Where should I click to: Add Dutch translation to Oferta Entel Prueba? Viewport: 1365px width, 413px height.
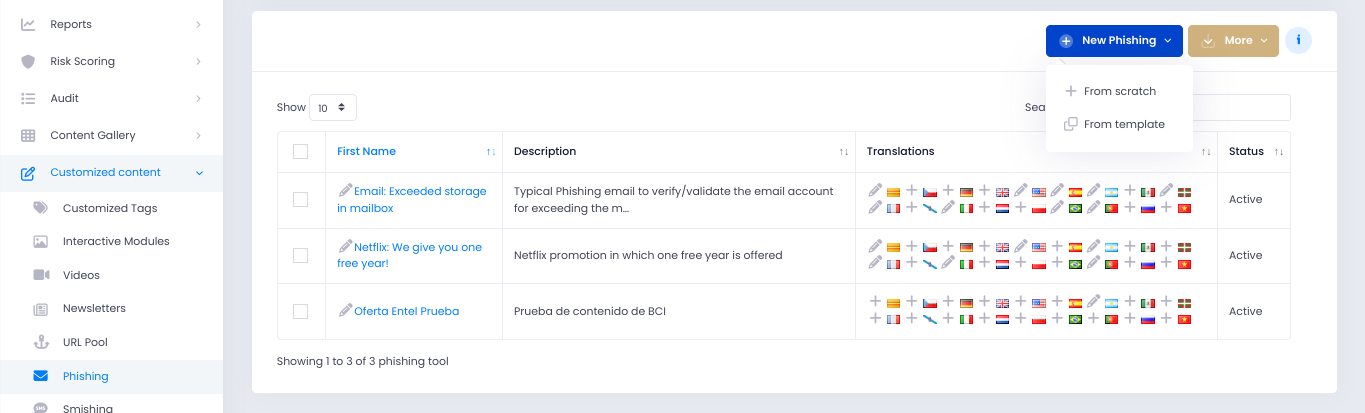tap(984, 318)
